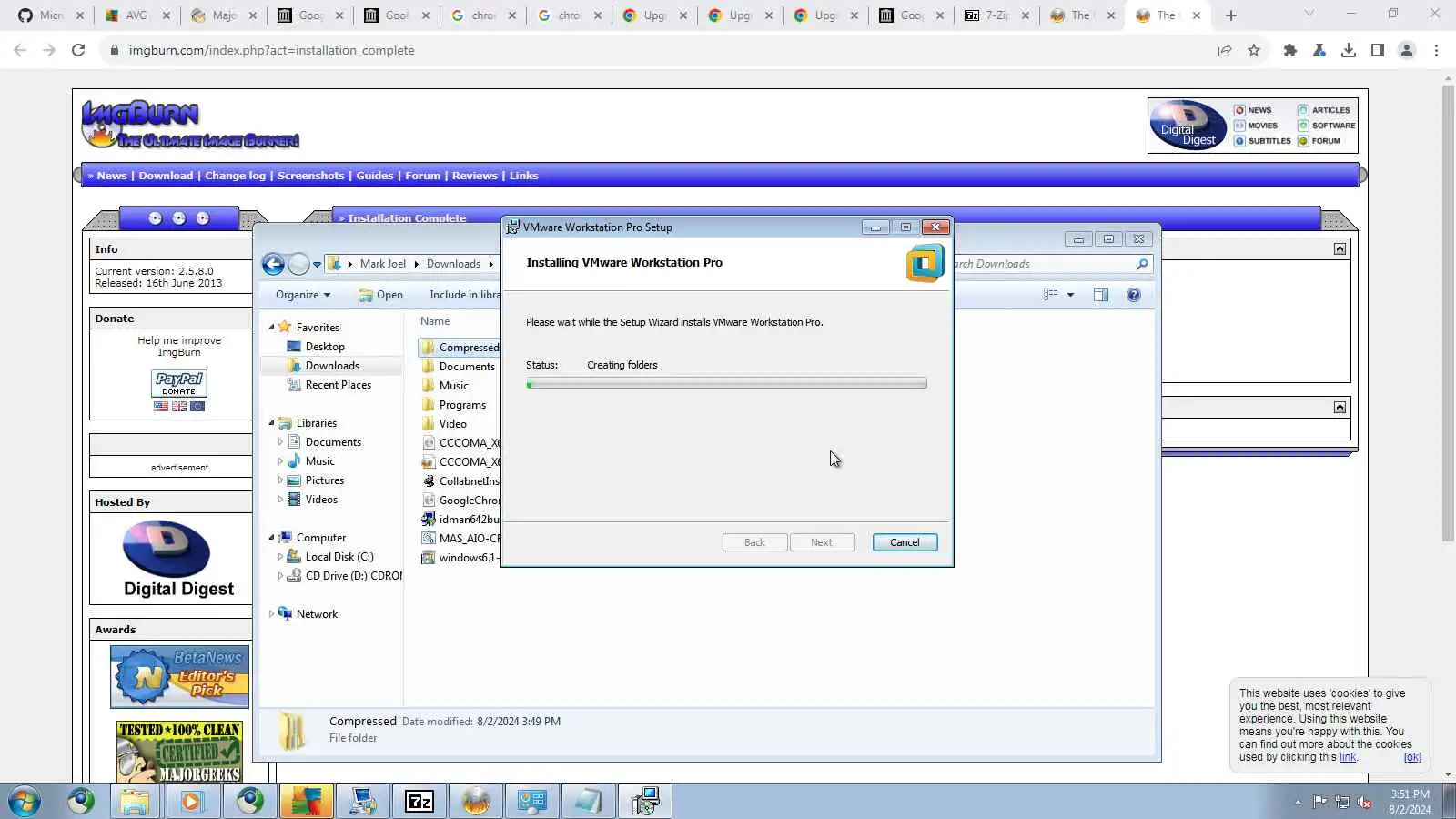Open the News link in ImgBurn navigation
The image size is (1456, 819).
(112, 176)
